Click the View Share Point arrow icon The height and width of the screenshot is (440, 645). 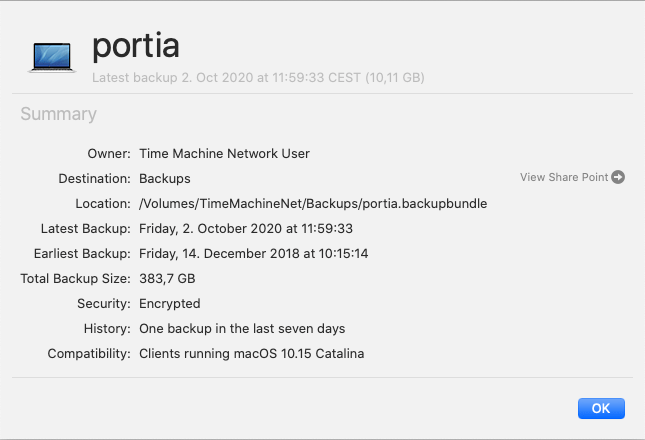coord(618,177)
